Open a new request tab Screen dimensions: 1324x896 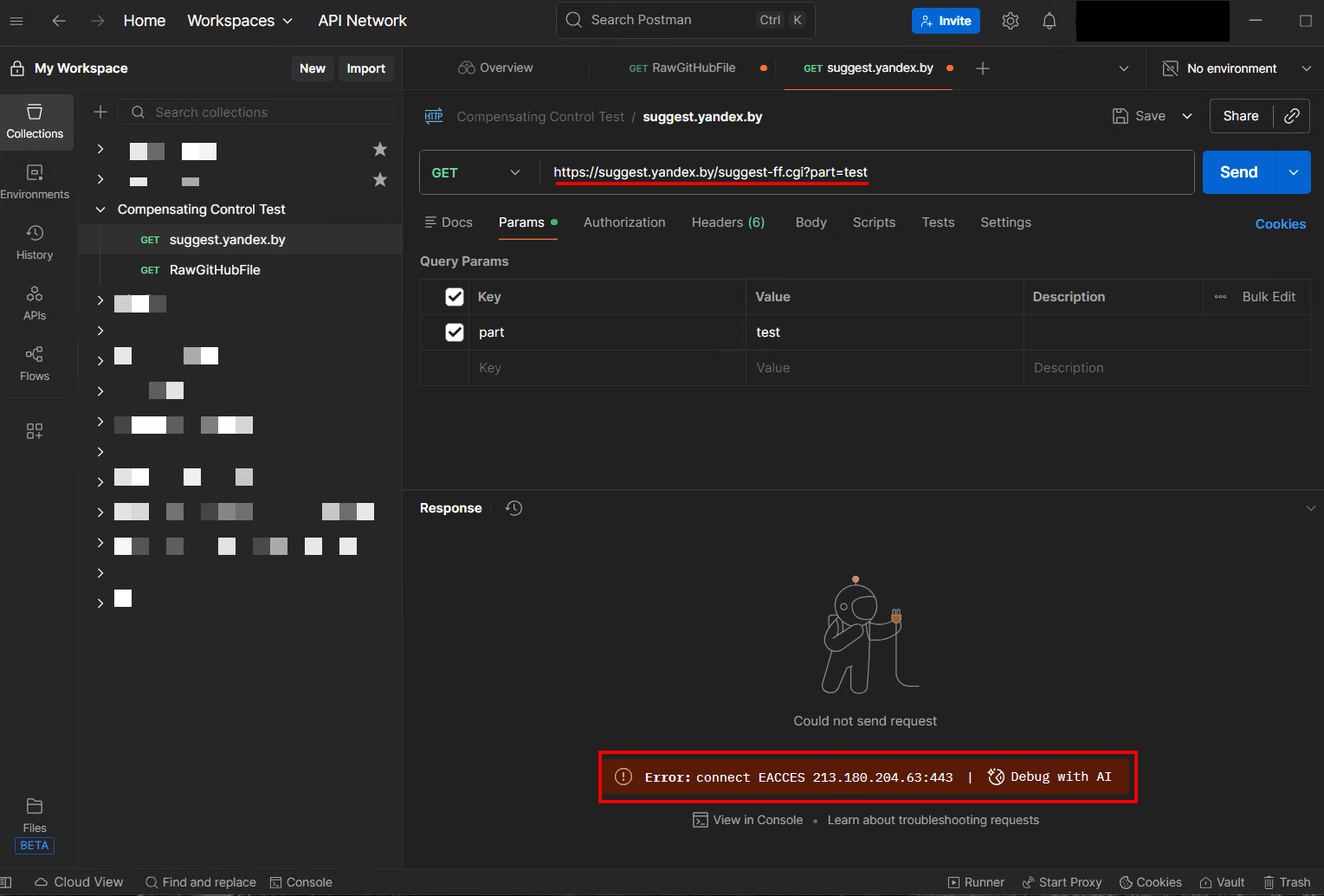(x=982, y=68)
